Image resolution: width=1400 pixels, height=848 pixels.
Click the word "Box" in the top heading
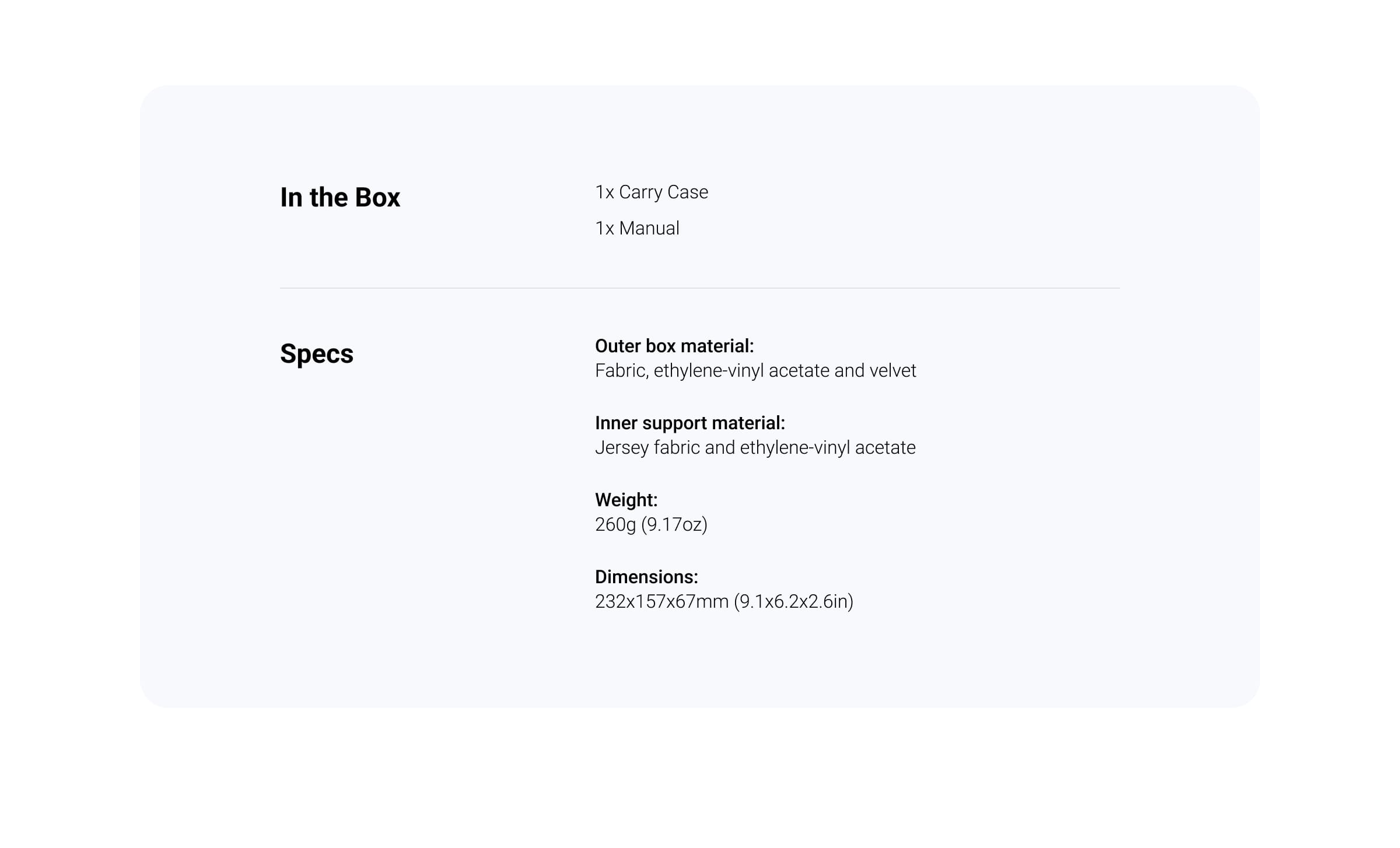(377, 197)
